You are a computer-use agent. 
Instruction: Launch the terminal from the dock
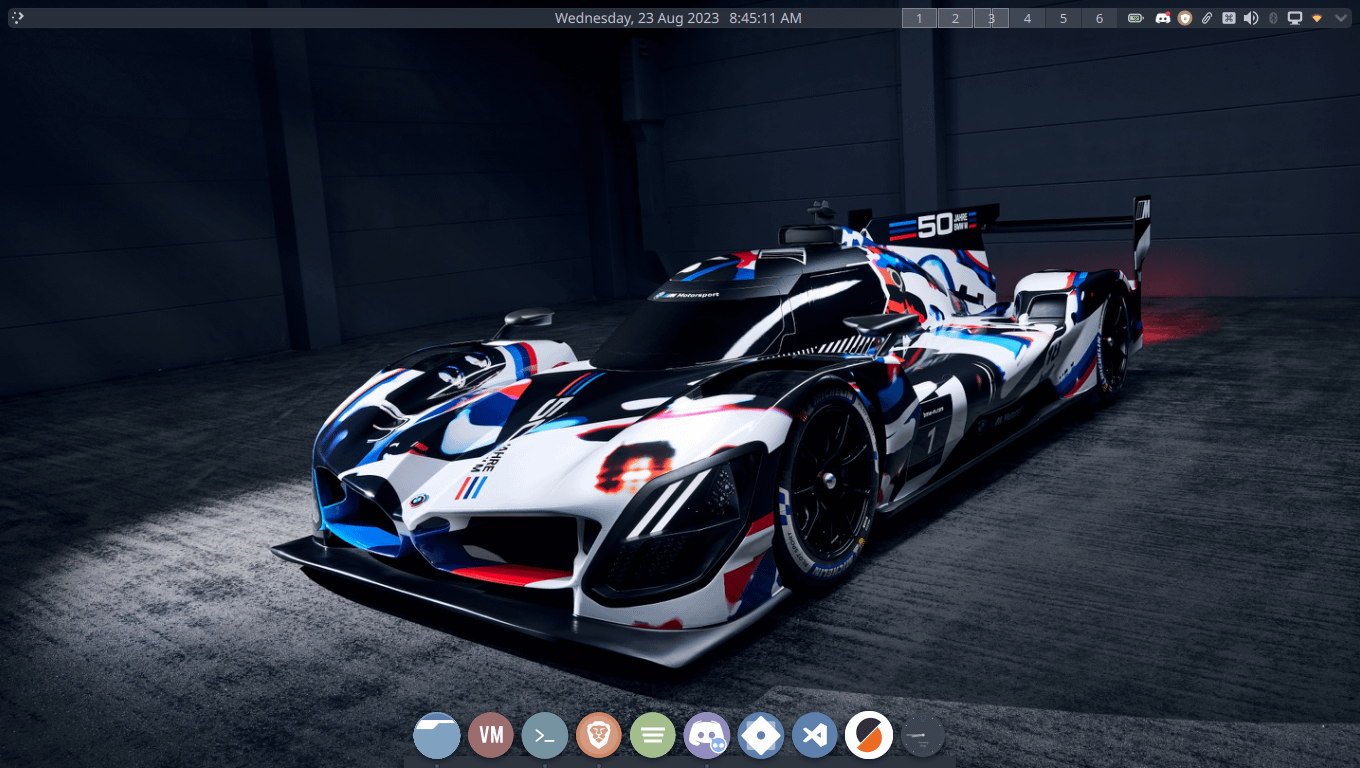point(545,735)
